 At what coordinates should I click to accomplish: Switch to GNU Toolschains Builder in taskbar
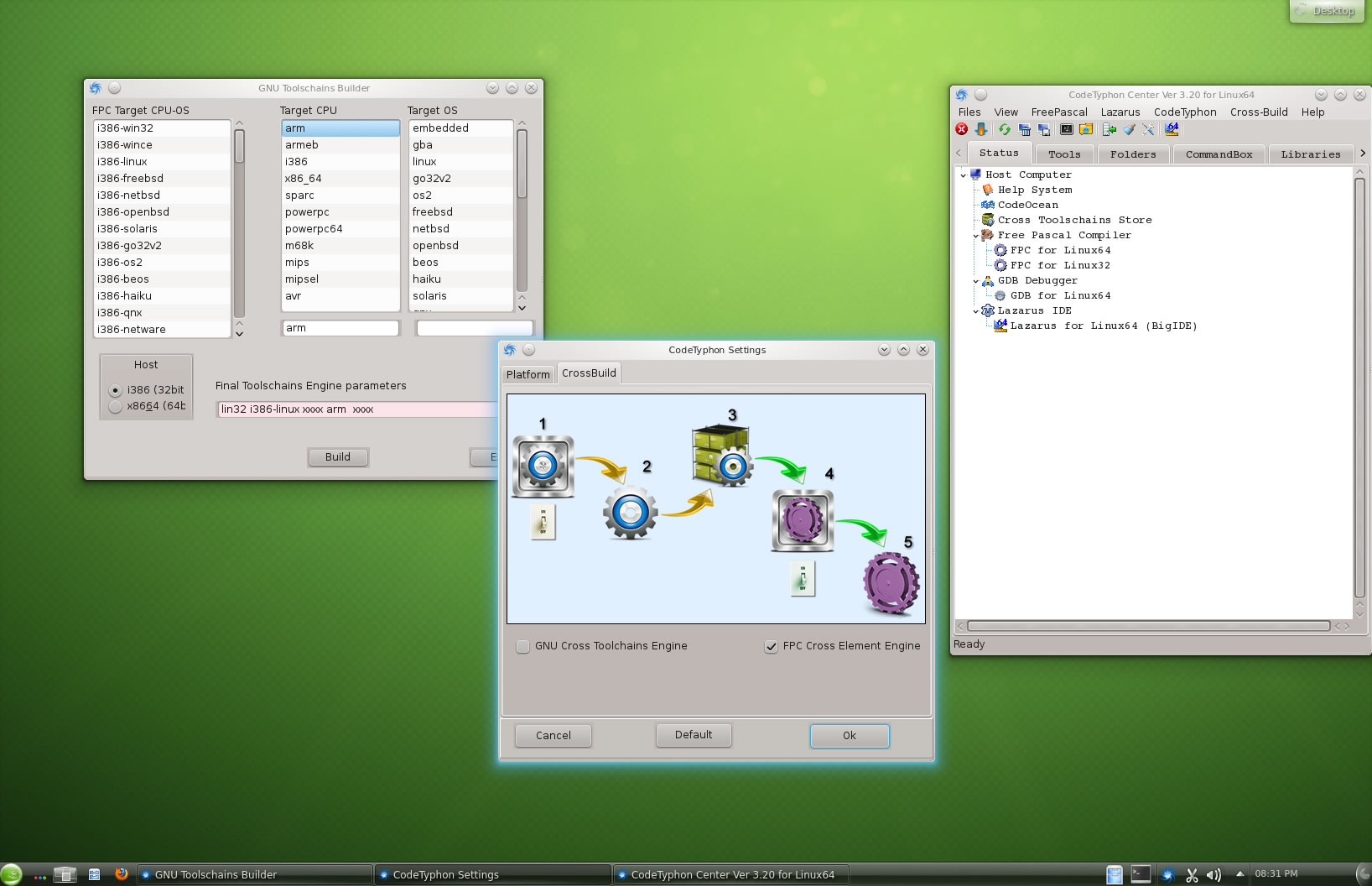click(x=255, y=874)
